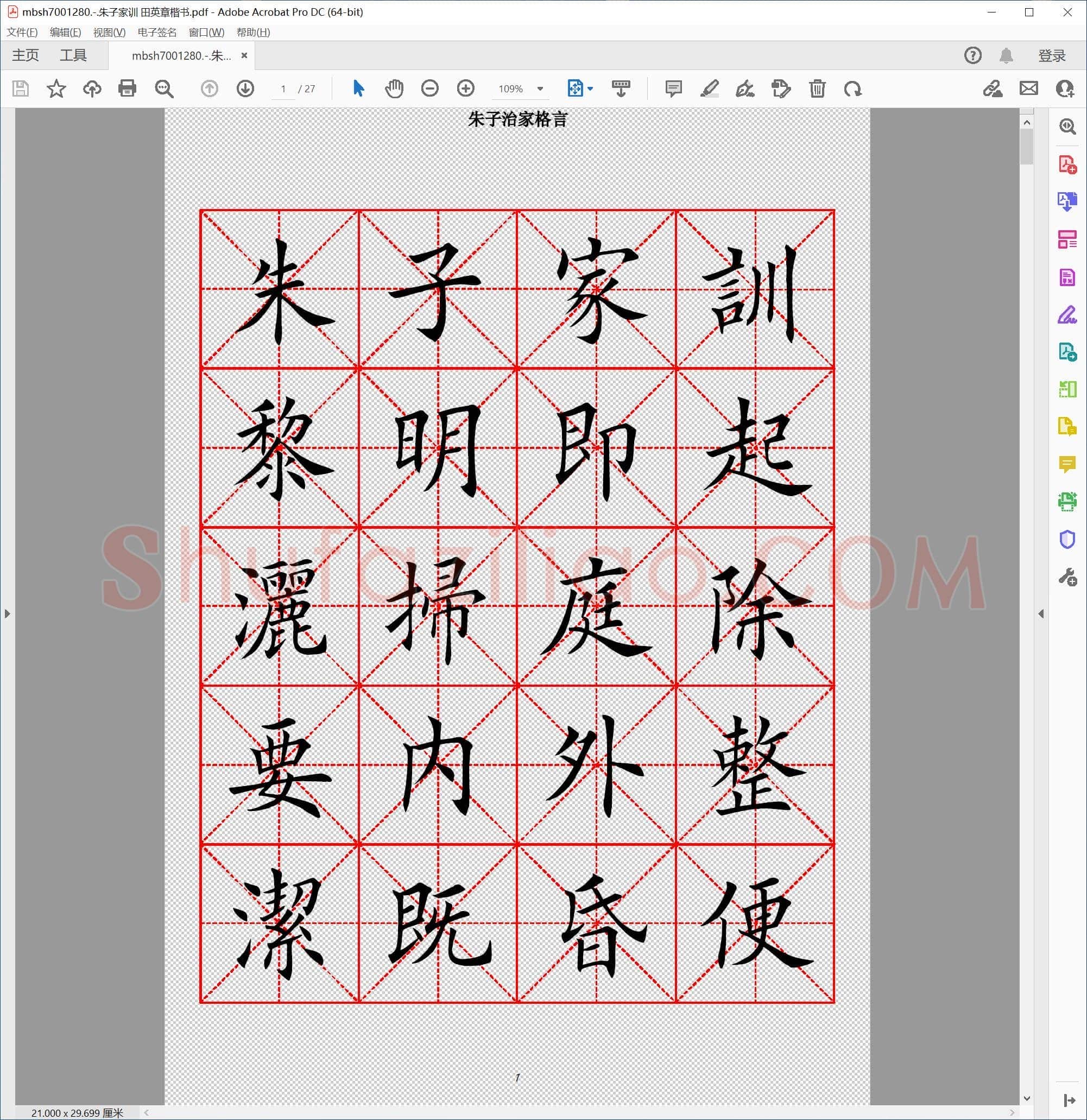Image resolution: width=1087 pixels, height=1120 pixels.
Task: Open the 帮助 menu
Action: pyautogui.click(x=253, y=32)
